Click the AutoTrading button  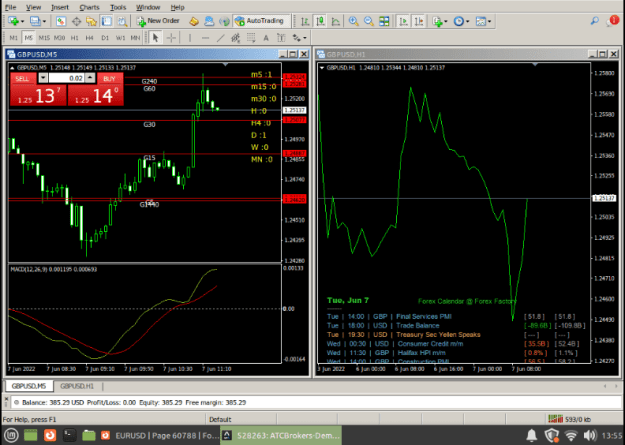(x=259, y=21)
